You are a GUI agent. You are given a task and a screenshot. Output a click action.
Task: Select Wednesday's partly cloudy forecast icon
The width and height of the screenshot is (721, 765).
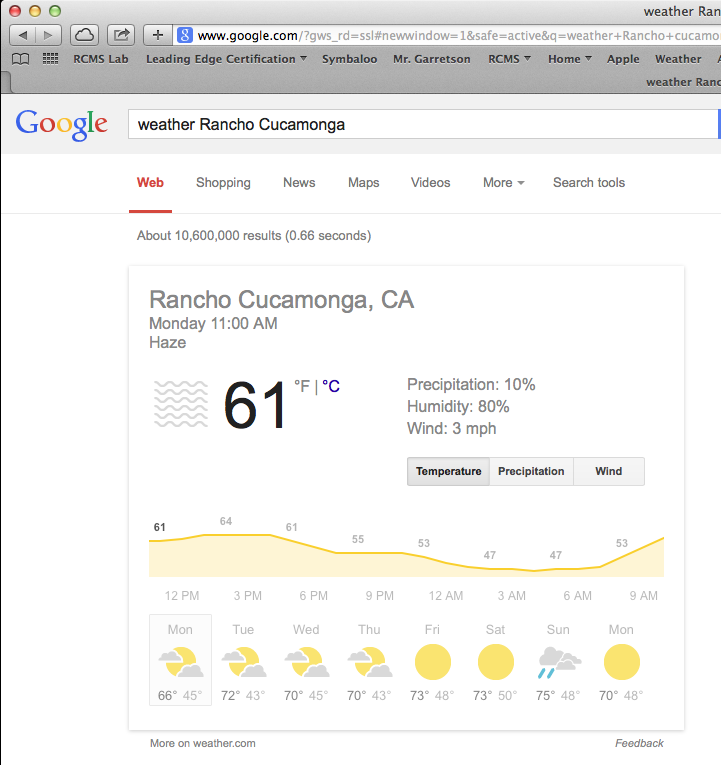(x=306, y=662)
